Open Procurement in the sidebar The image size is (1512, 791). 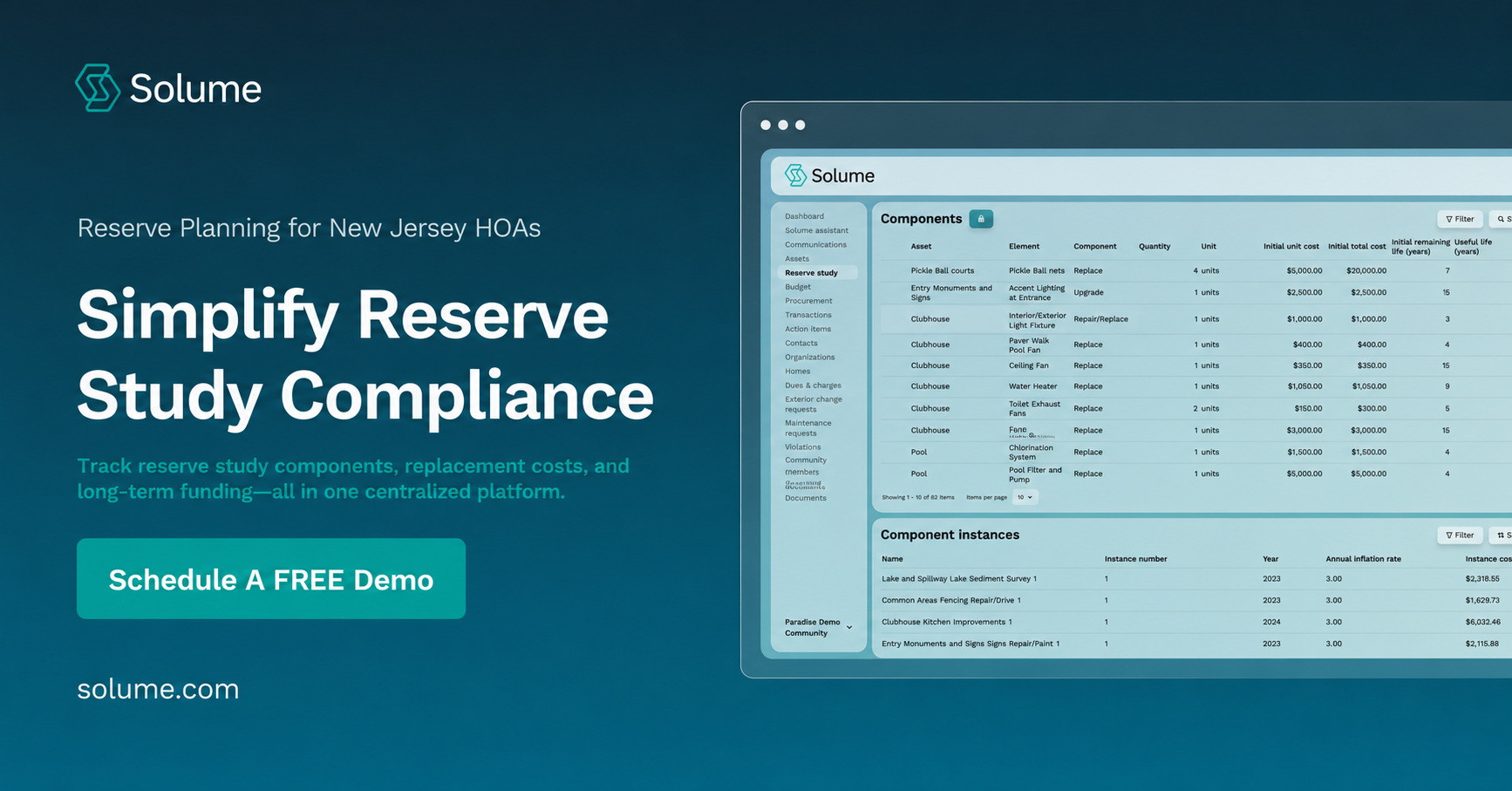click(x=808, y=301)
